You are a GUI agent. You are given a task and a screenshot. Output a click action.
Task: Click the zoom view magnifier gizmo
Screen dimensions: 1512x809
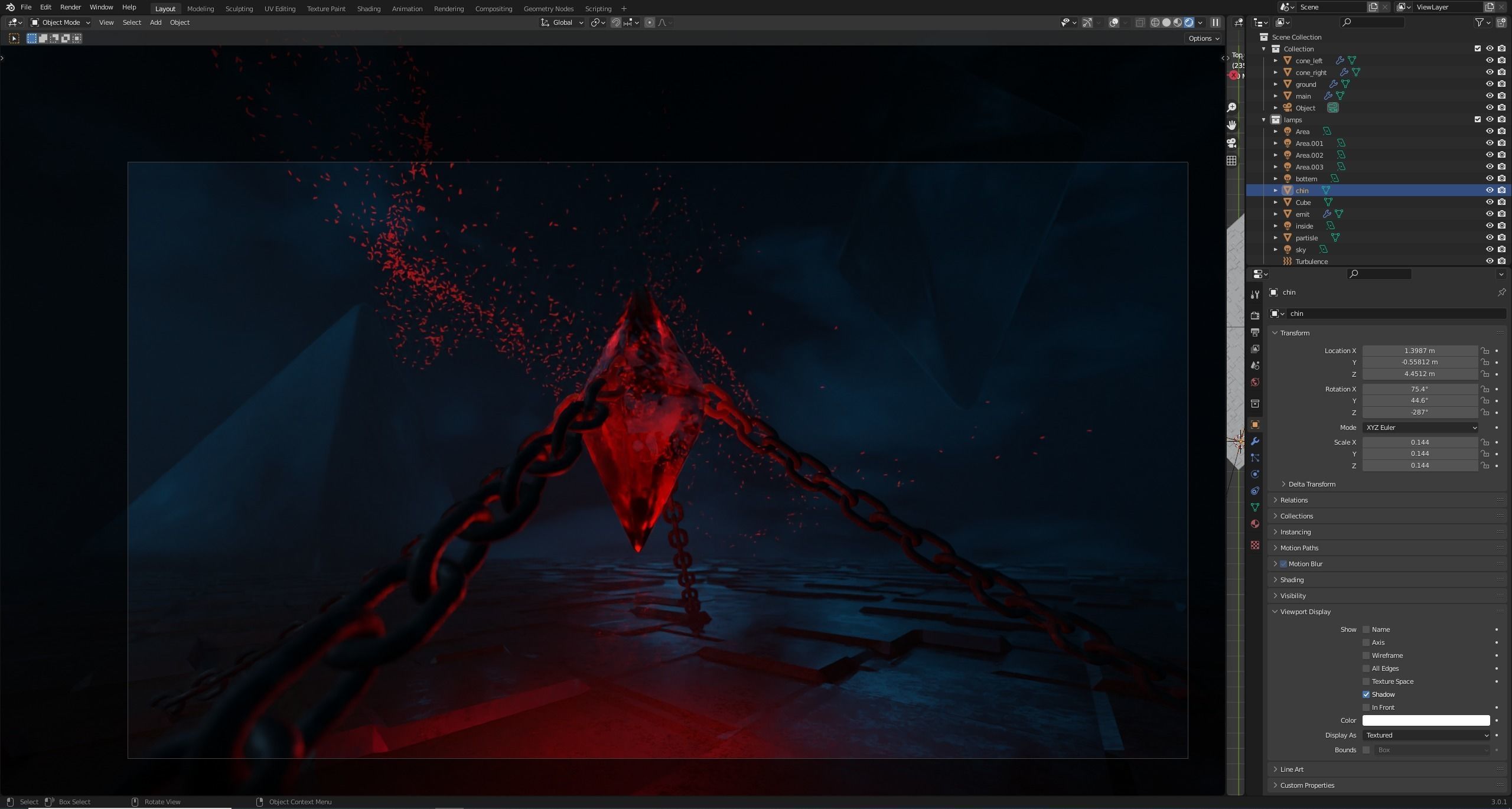coord(1231,107)
